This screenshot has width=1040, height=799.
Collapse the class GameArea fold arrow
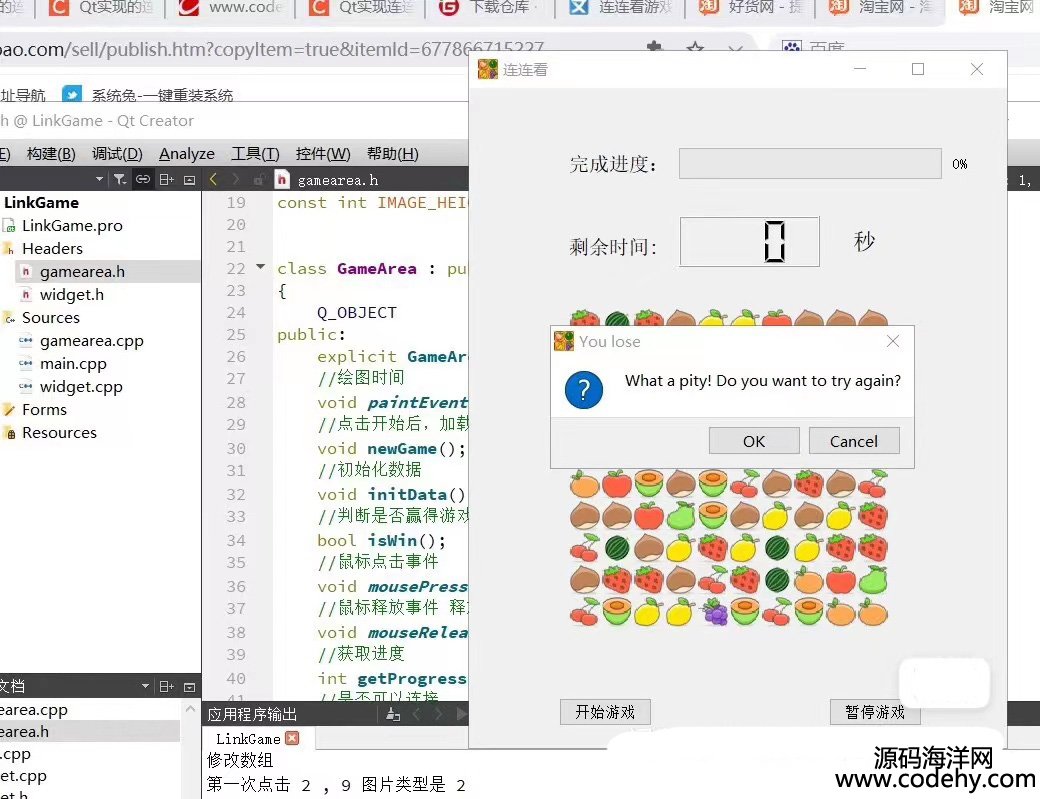(x=261, y=267)
